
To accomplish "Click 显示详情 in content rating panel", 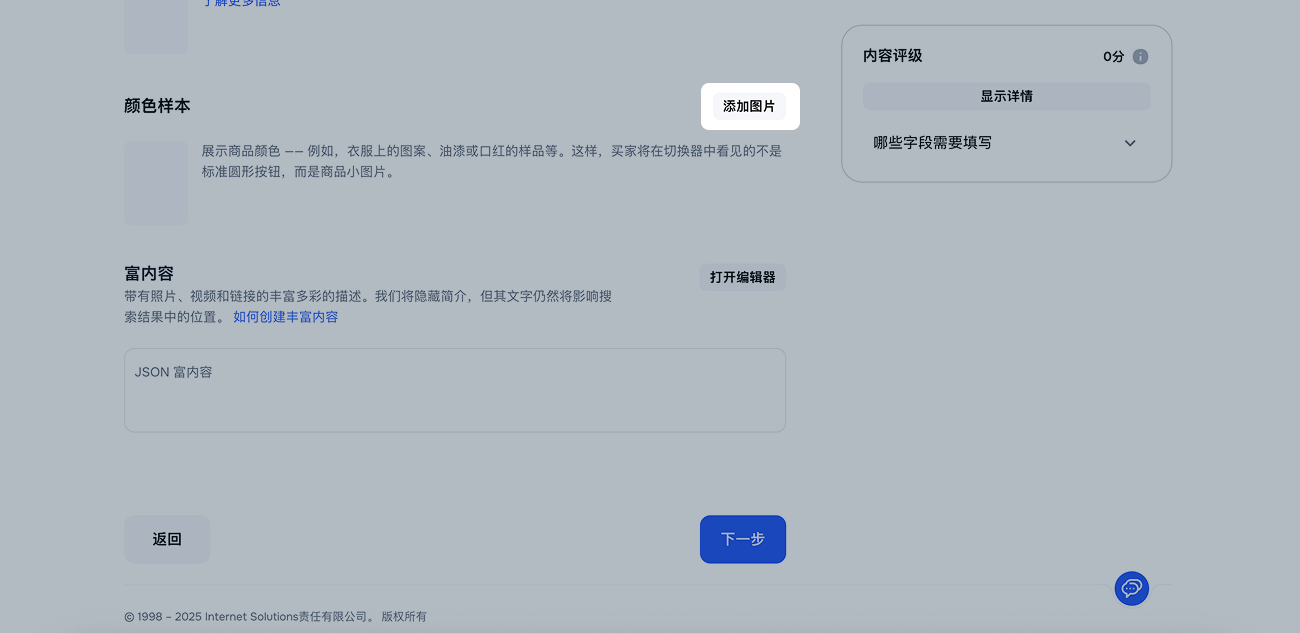I will coord(1006,96).
